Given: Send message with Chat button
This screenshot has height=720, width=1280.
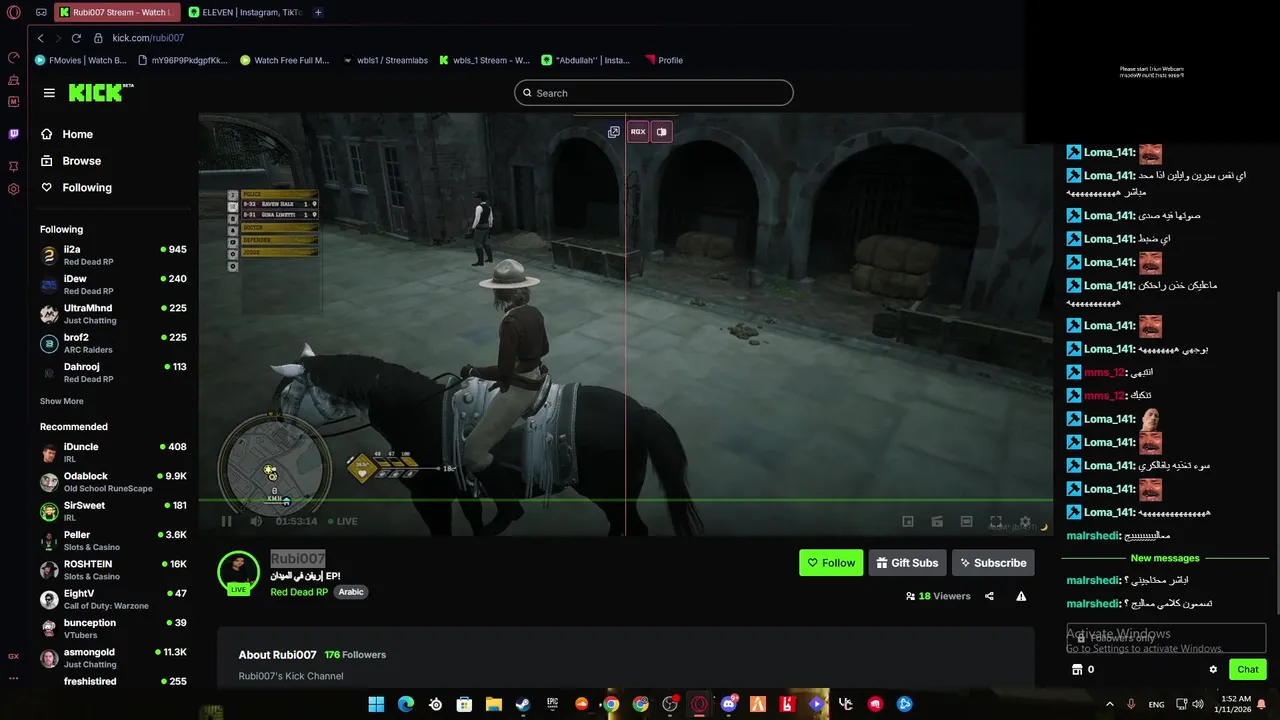Looking at the screenshot, I should click(1247, 670).
